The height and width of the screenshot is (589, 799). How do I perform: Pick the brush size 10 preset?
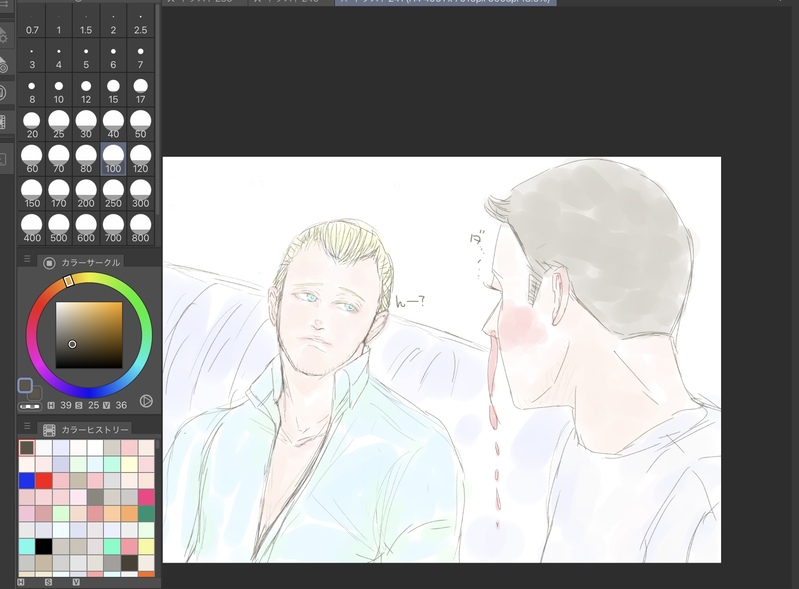coord(59,91)
